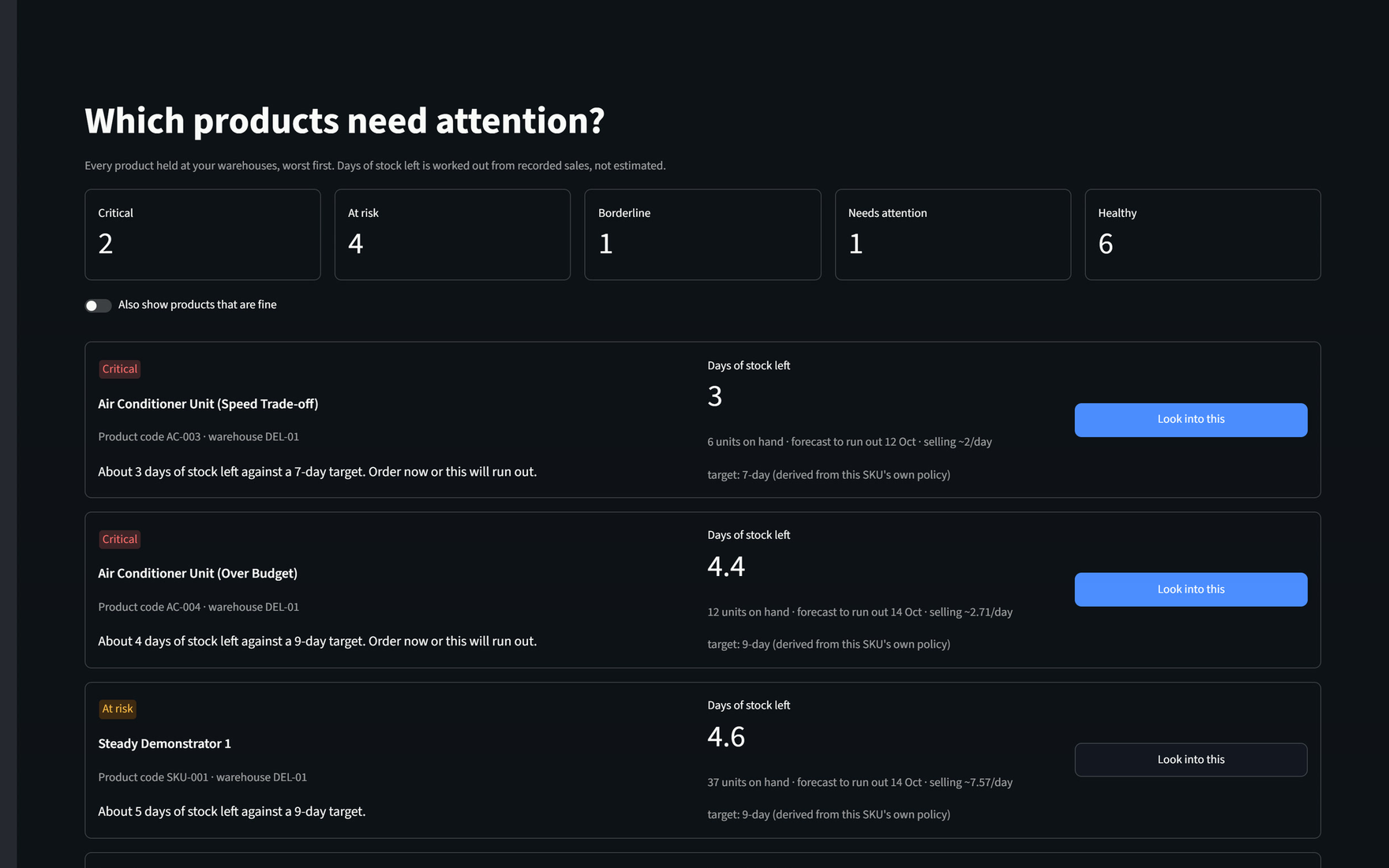Image resolution: width=1389 pixels, height=868 pixels.
Task: Click the Borderline summary card
Action: coord(702,234)
